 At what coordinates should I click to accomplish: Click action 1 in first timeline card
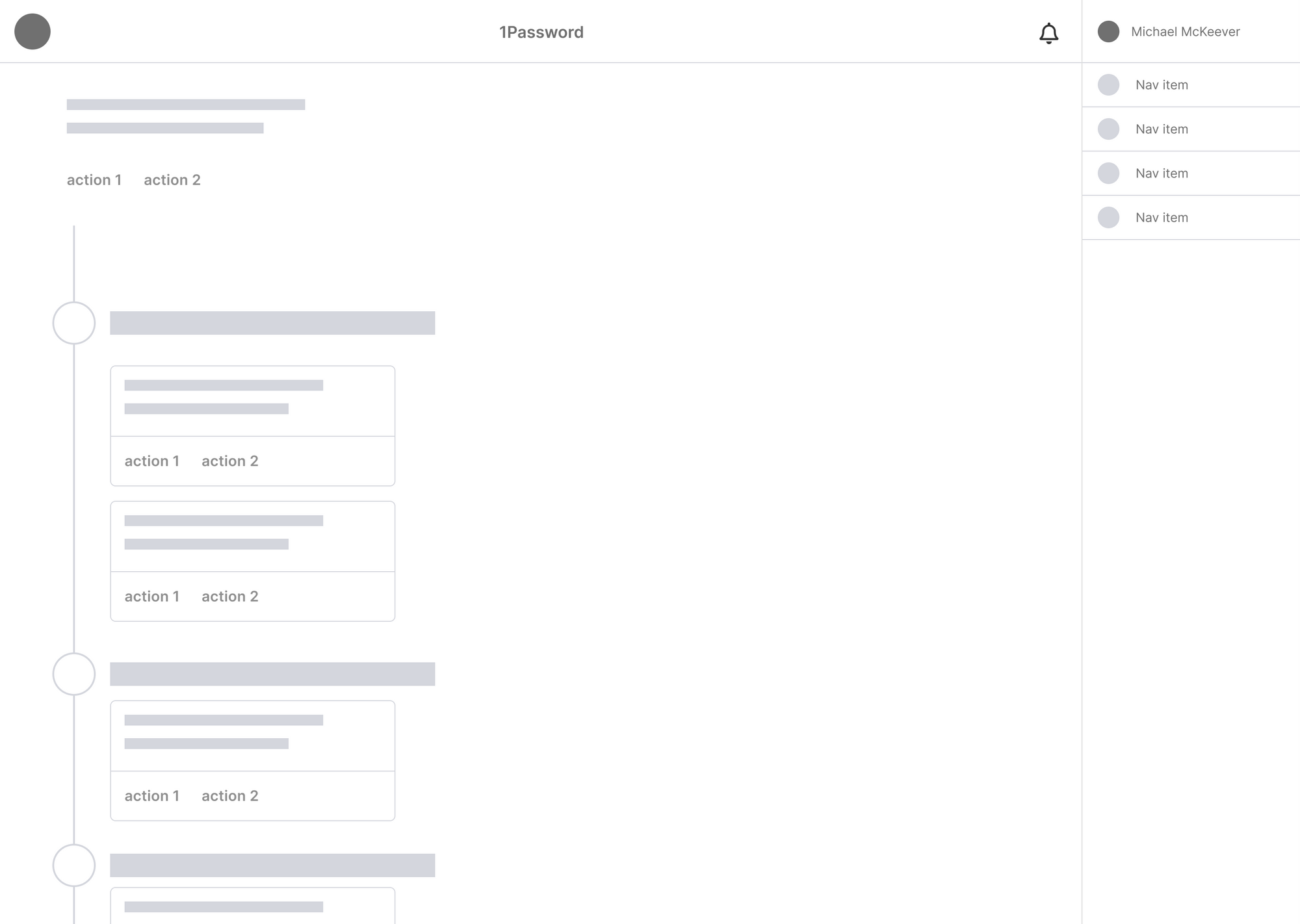152,461
